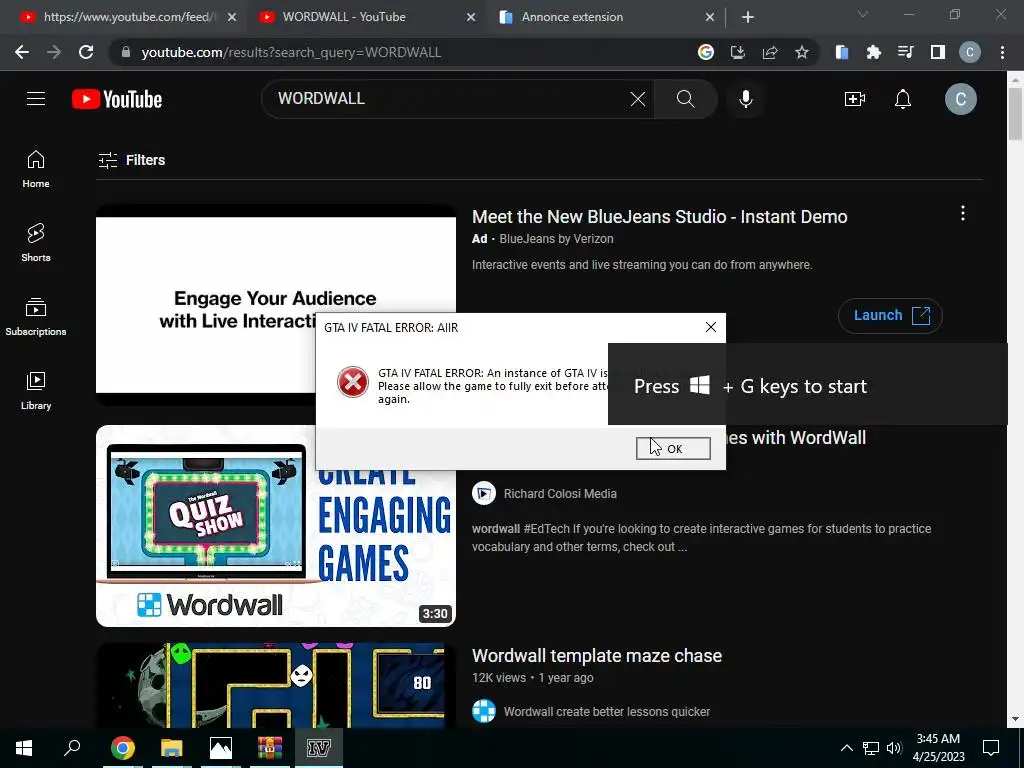Open the notifications bell
Image resolution: width=1024 pixels, height=768 pixels.
pyautogui.click(x=903, y=99)
